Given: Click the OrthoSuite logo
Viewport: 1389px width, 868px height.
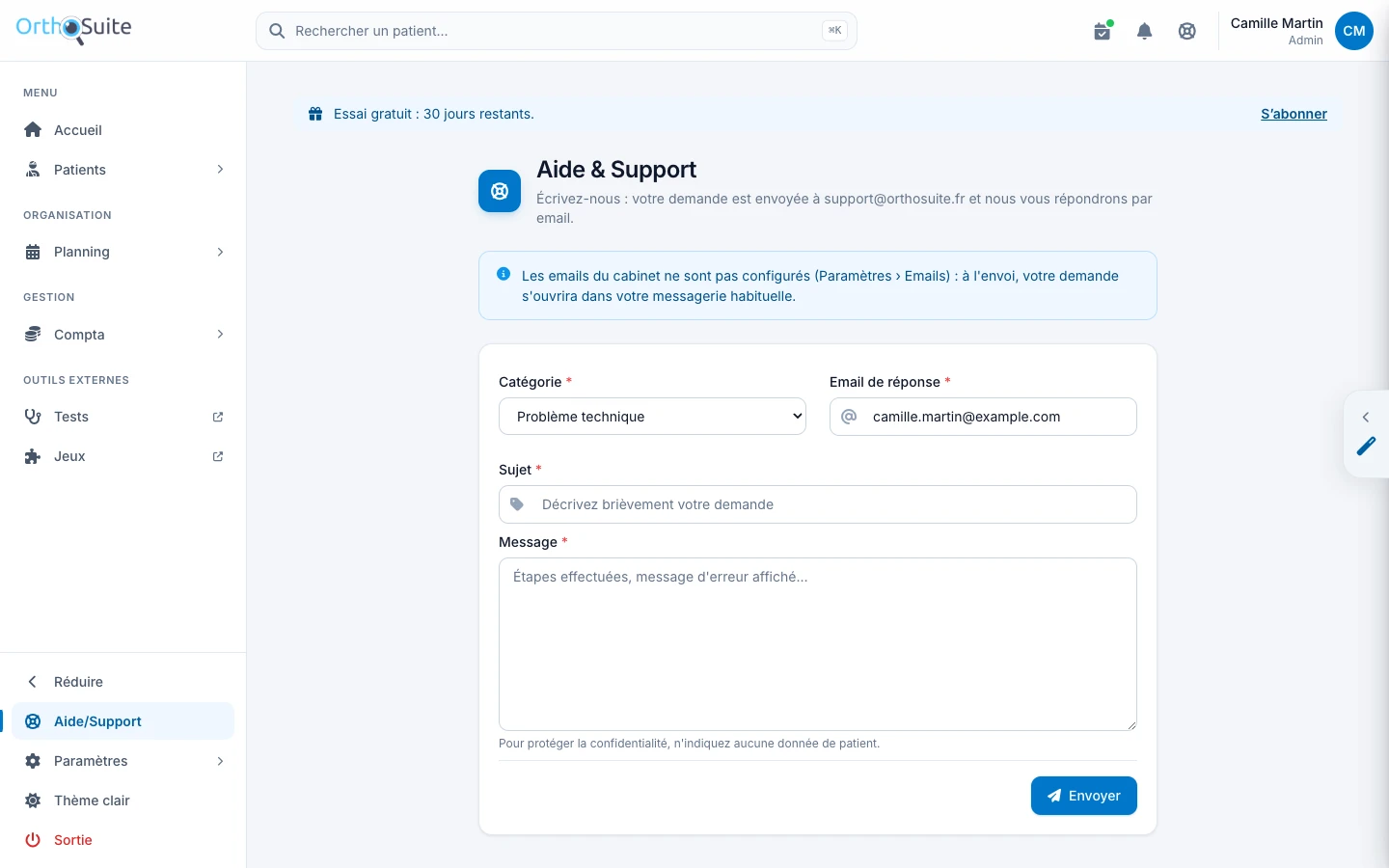Looking at the screenshot, I should [73, 29].
